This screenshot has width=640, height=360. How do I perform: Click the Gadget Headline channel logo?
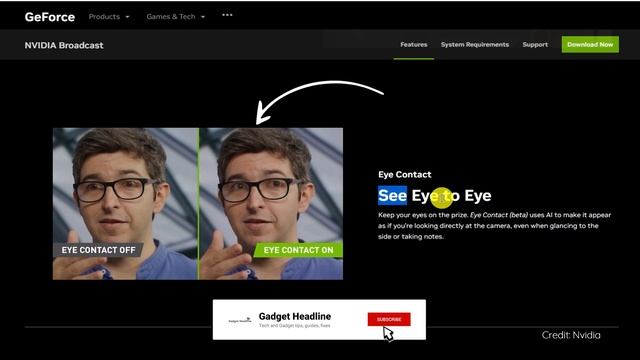pyautogui.click(x=240, y=320)
